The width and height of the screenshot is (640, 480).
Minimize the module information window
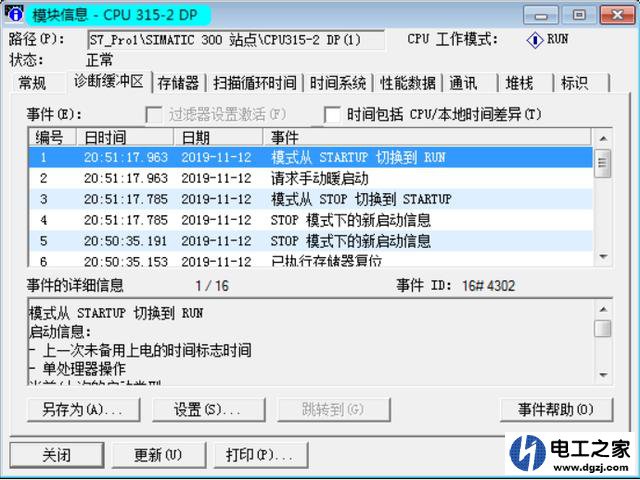point(541,16)
